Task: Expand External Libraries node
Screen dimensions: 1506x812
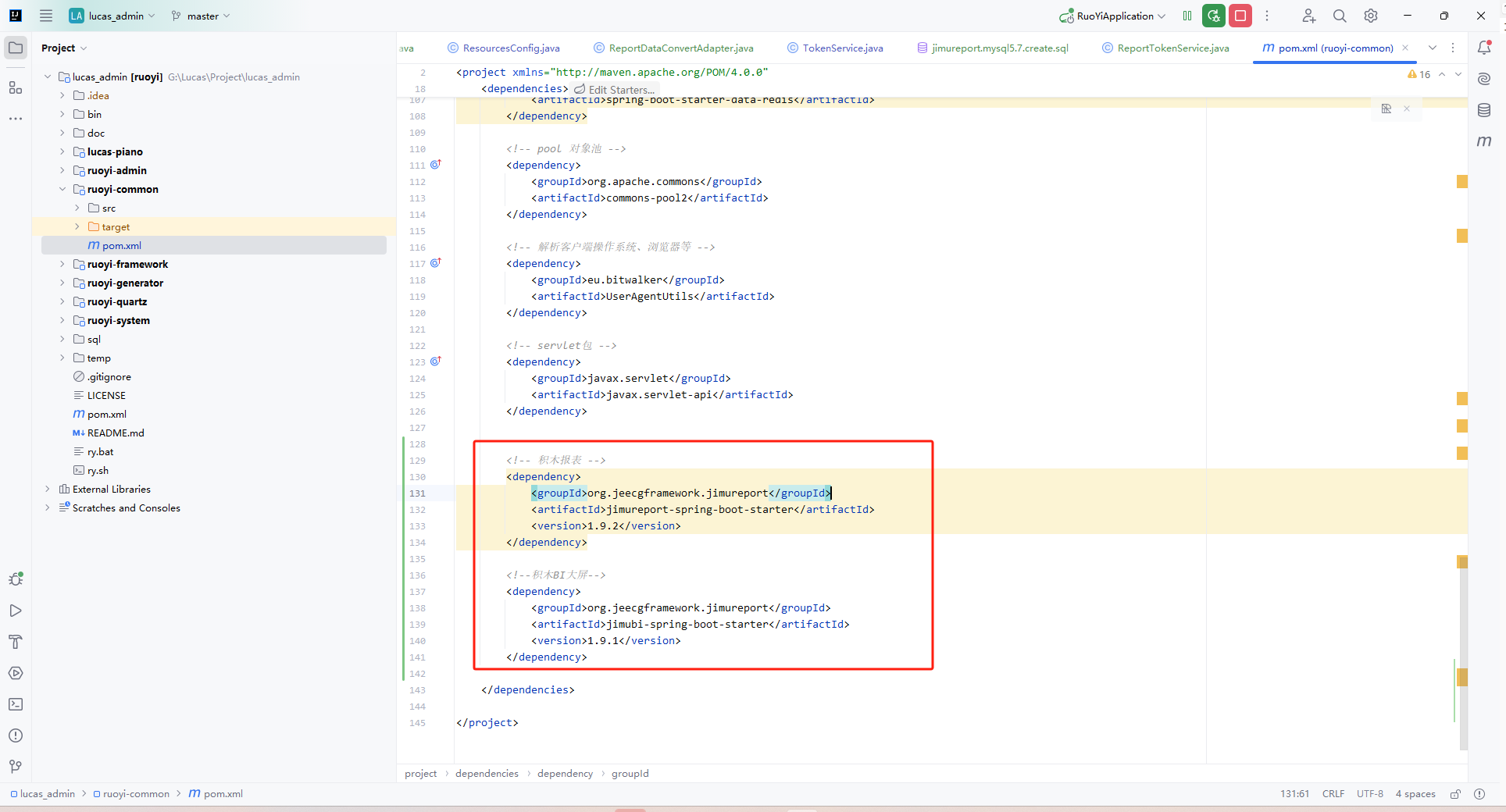Action: click(x=48, y=489)
